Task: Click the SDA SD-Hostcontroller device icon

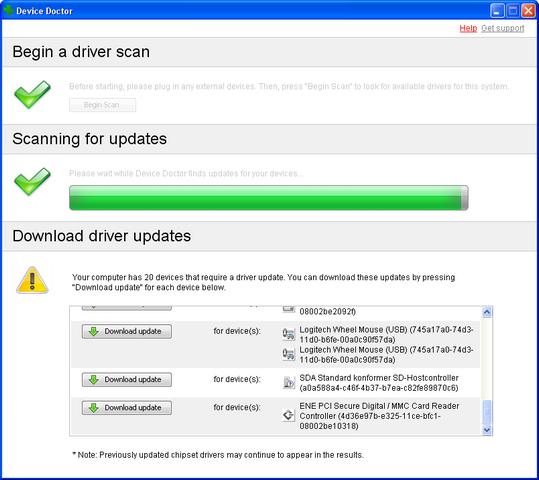Action: coord(288,382)
